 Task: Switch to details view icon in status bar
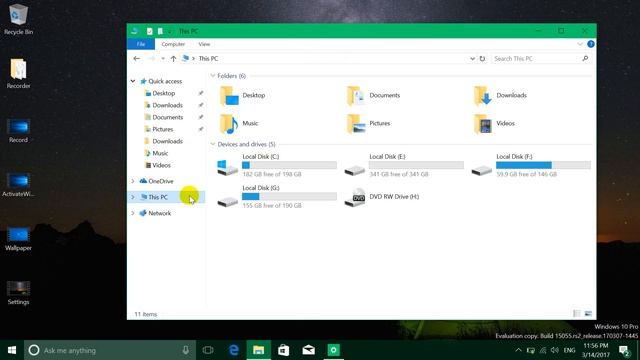[577, 313]
